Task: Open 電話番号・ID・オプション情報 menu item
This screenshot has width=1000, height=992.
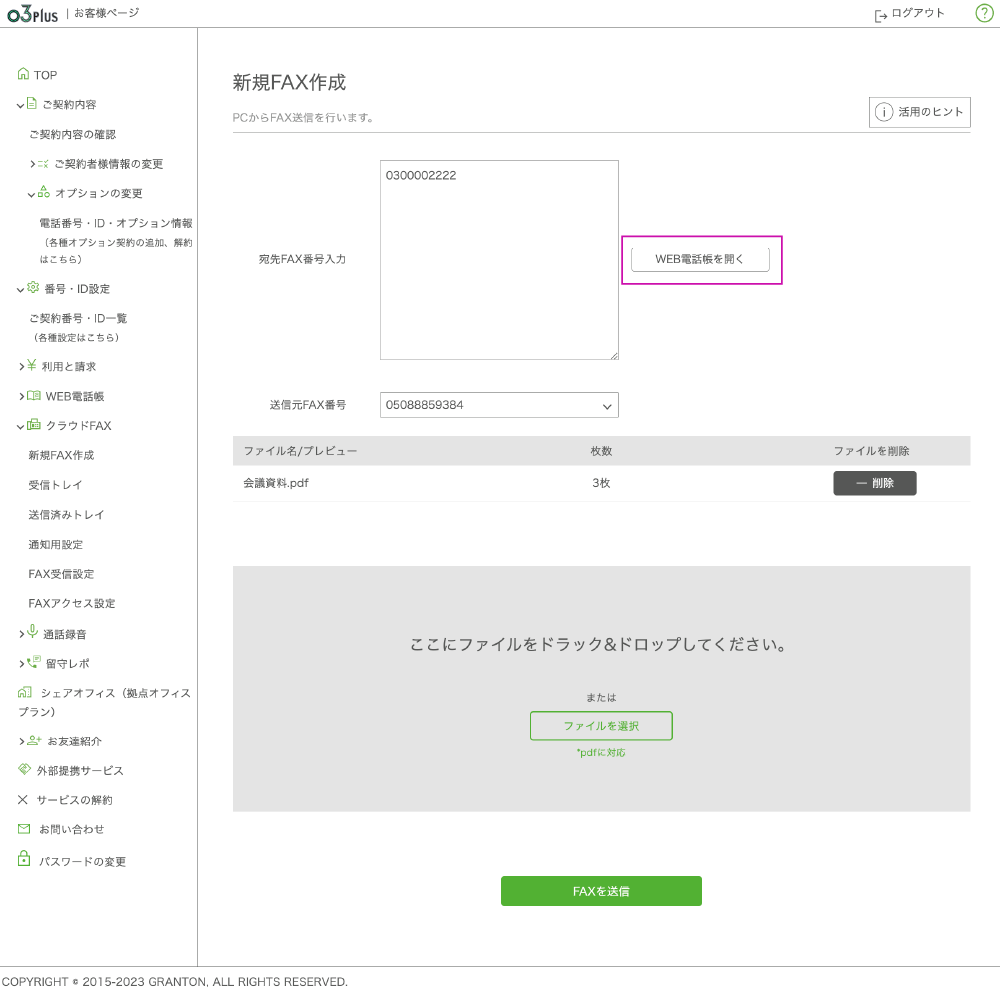Action: 115,223
